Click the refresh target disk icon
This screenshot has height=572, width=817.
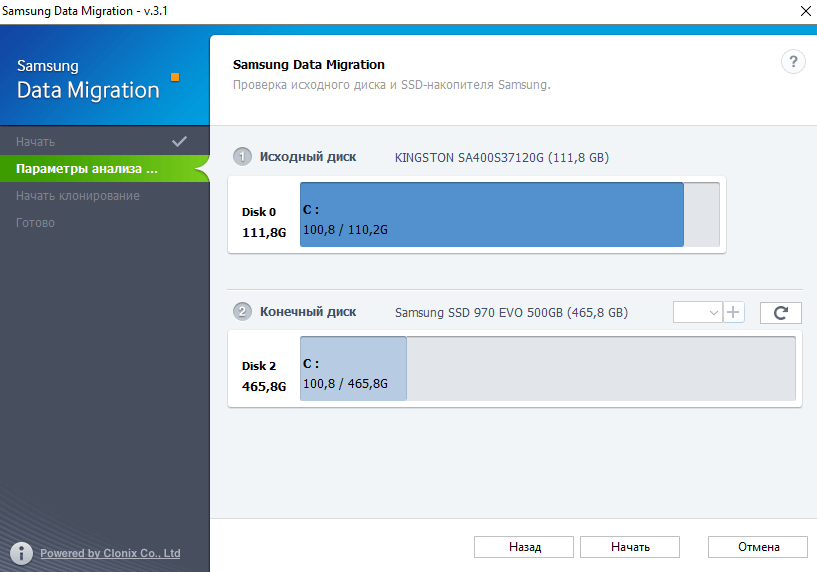point(780,313)
